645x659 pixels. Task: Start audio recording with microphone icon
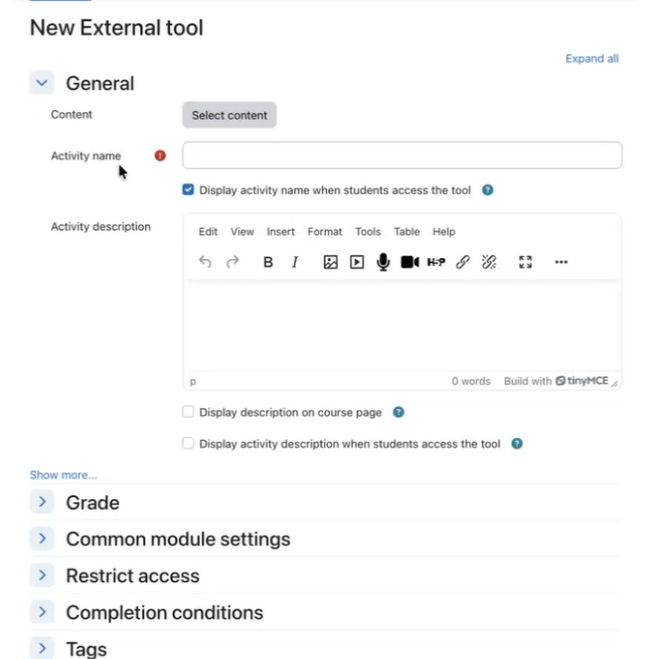tap(383, 262)
